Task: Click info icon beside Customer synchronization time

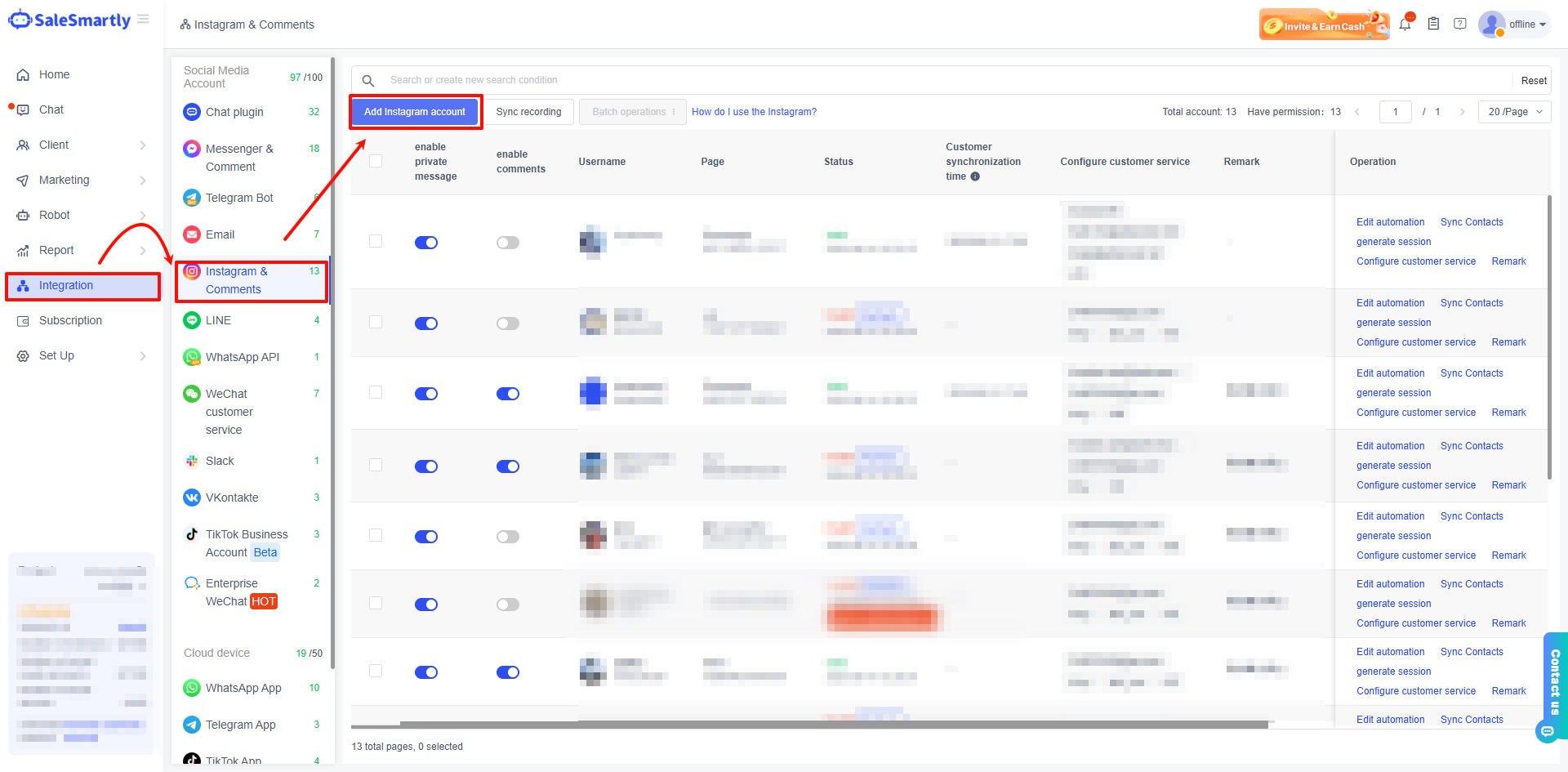Action: [x=975, y=176]
